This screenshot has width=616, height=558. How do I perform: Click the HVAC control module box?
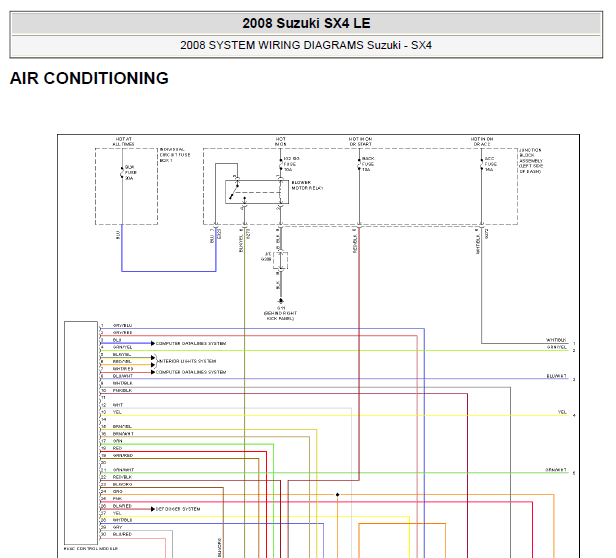tap(81, 433)
